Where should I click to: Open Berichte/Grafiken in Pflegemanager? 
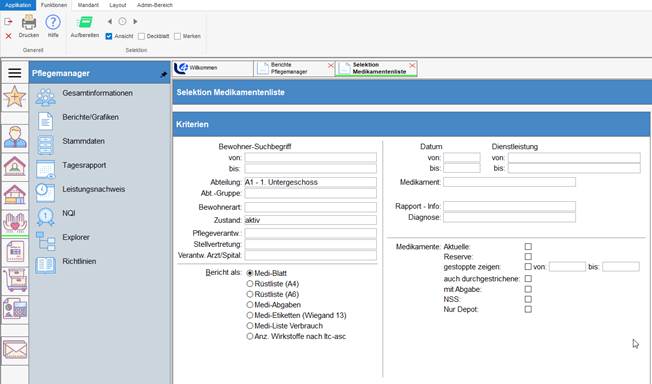tap(90, 117)
